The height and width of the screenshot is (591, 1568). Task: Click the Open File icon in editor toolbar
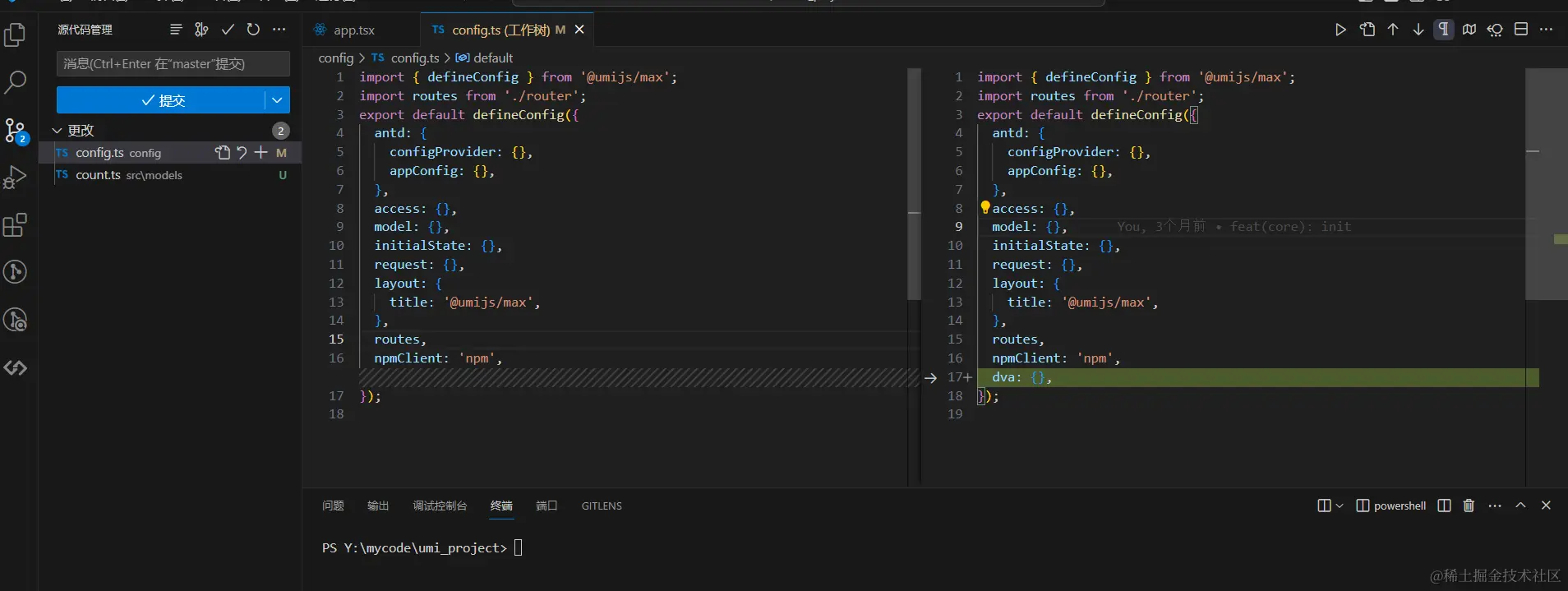click(1367, 30)
